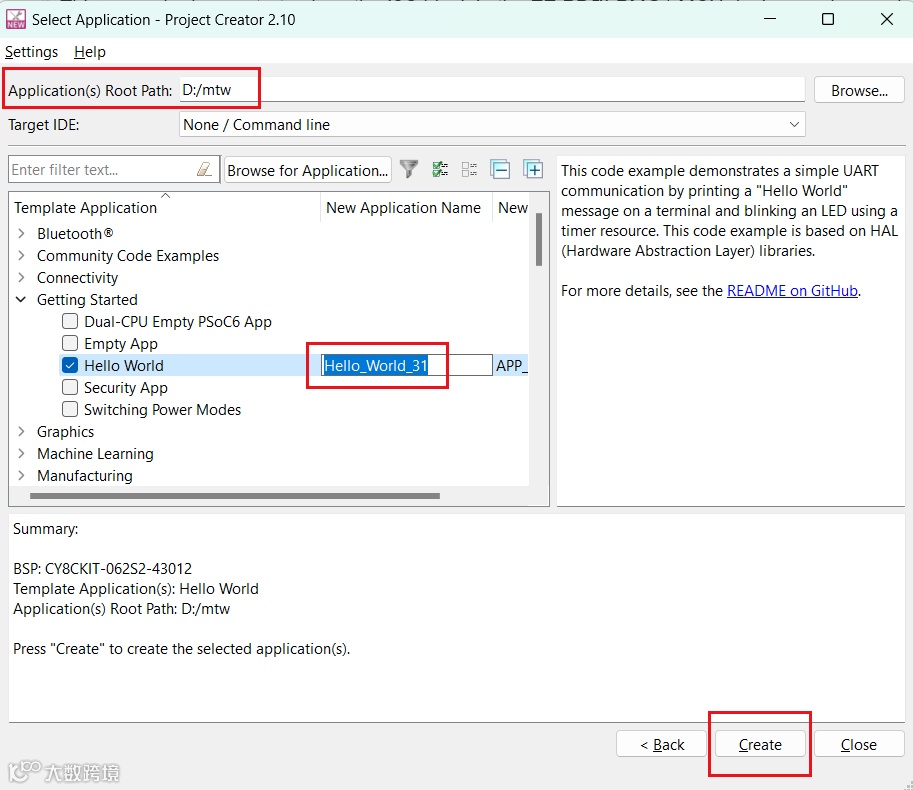Screen dimensions: 913x790
Task: Click the Connectivity category label
Action: [77, 278]
